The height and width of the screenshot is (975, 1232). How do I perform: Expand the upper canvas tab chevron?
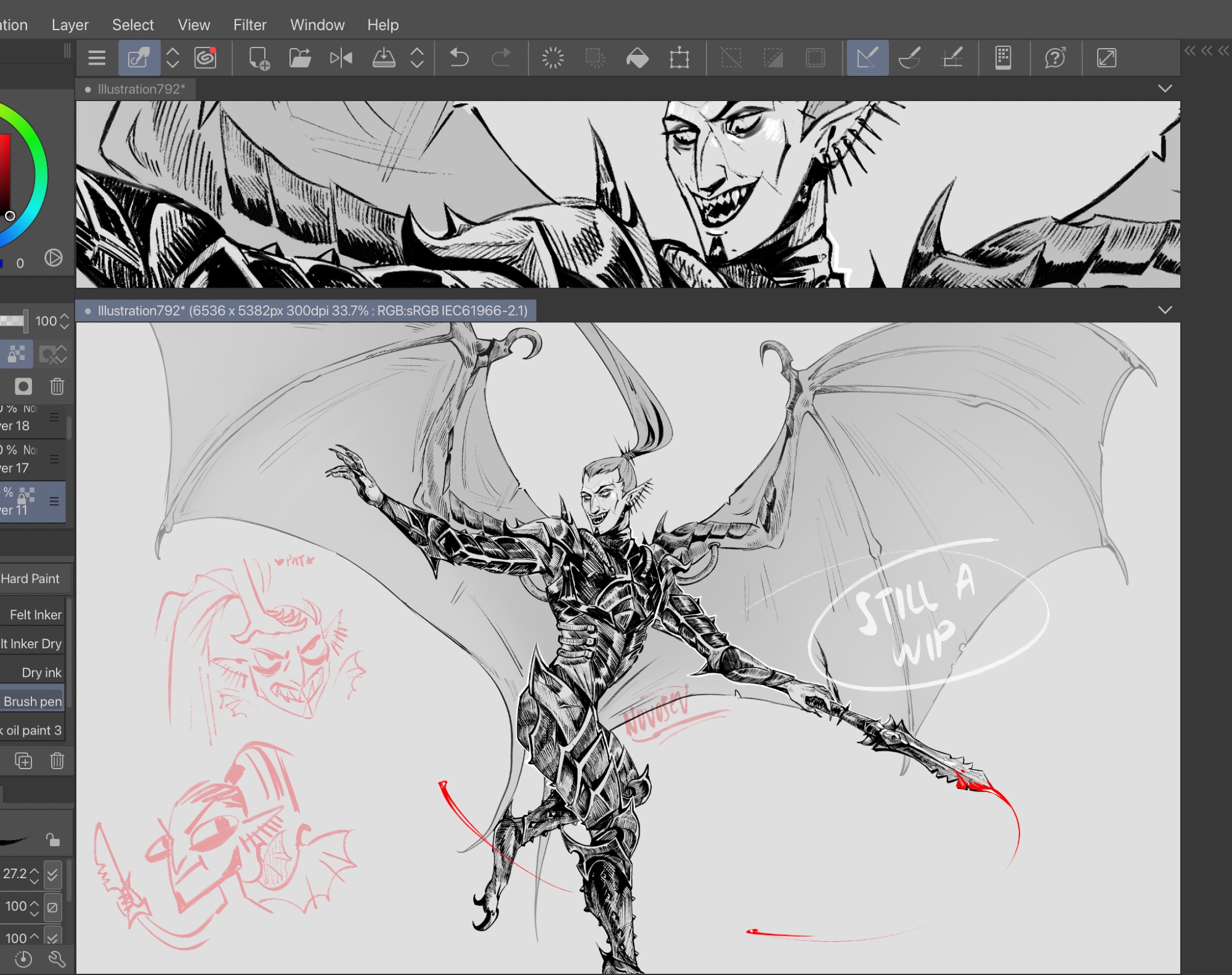click(x=1164, y=89)
